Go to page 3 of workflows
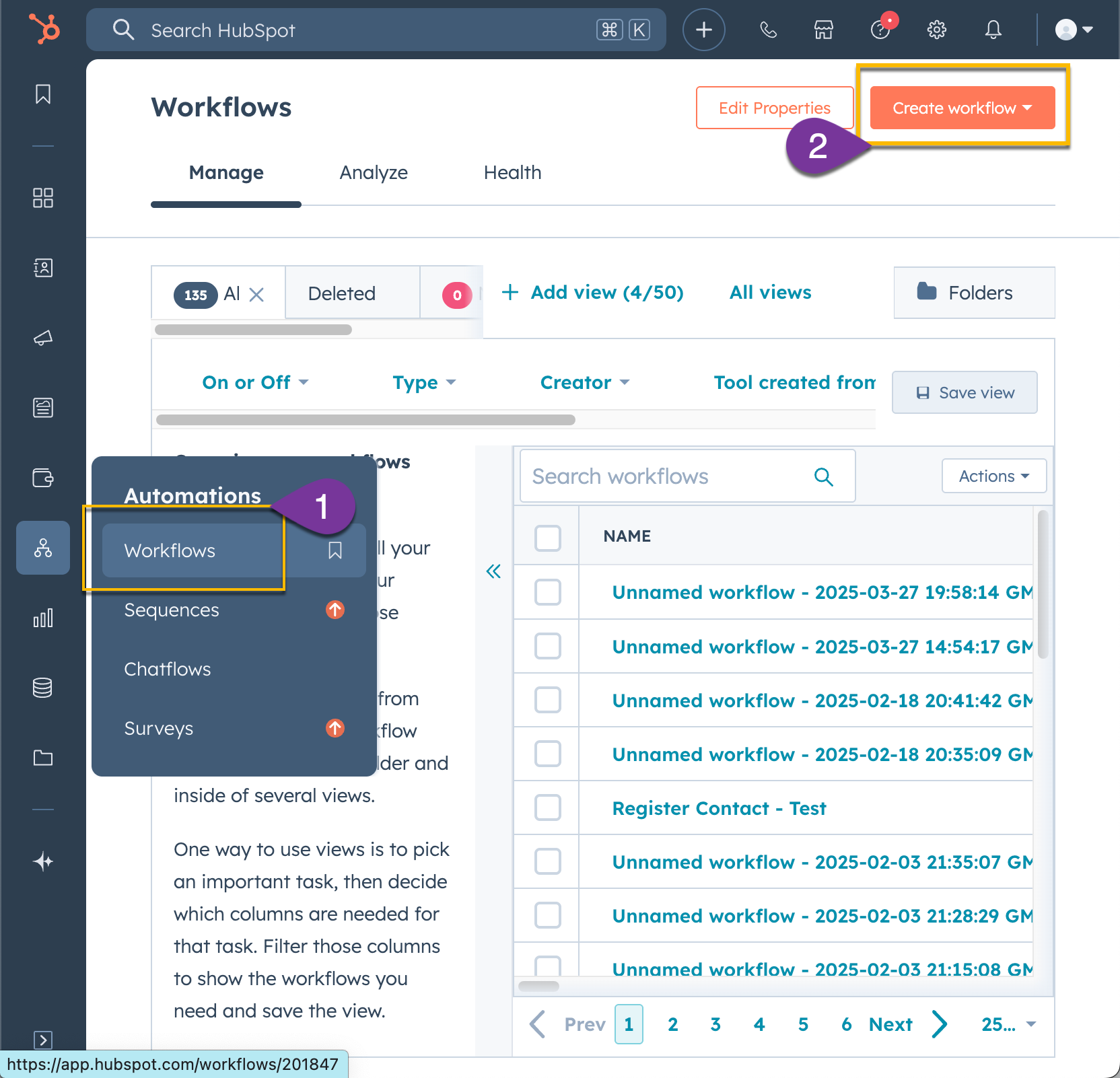 [715, 1024]
